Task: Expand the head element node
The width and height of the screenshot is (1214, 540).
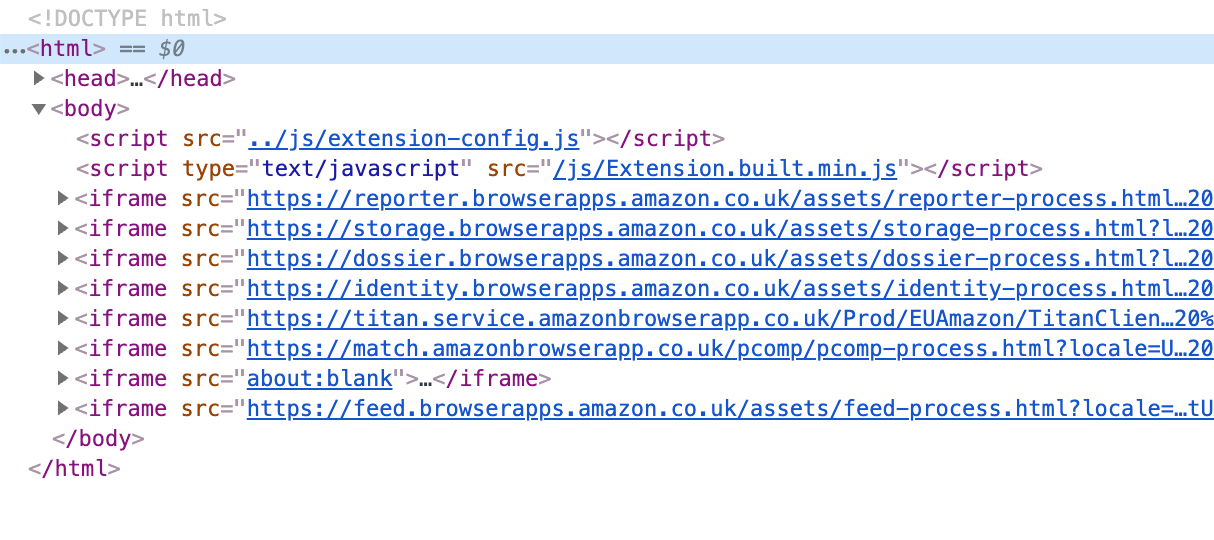Action: click(40, 79)
